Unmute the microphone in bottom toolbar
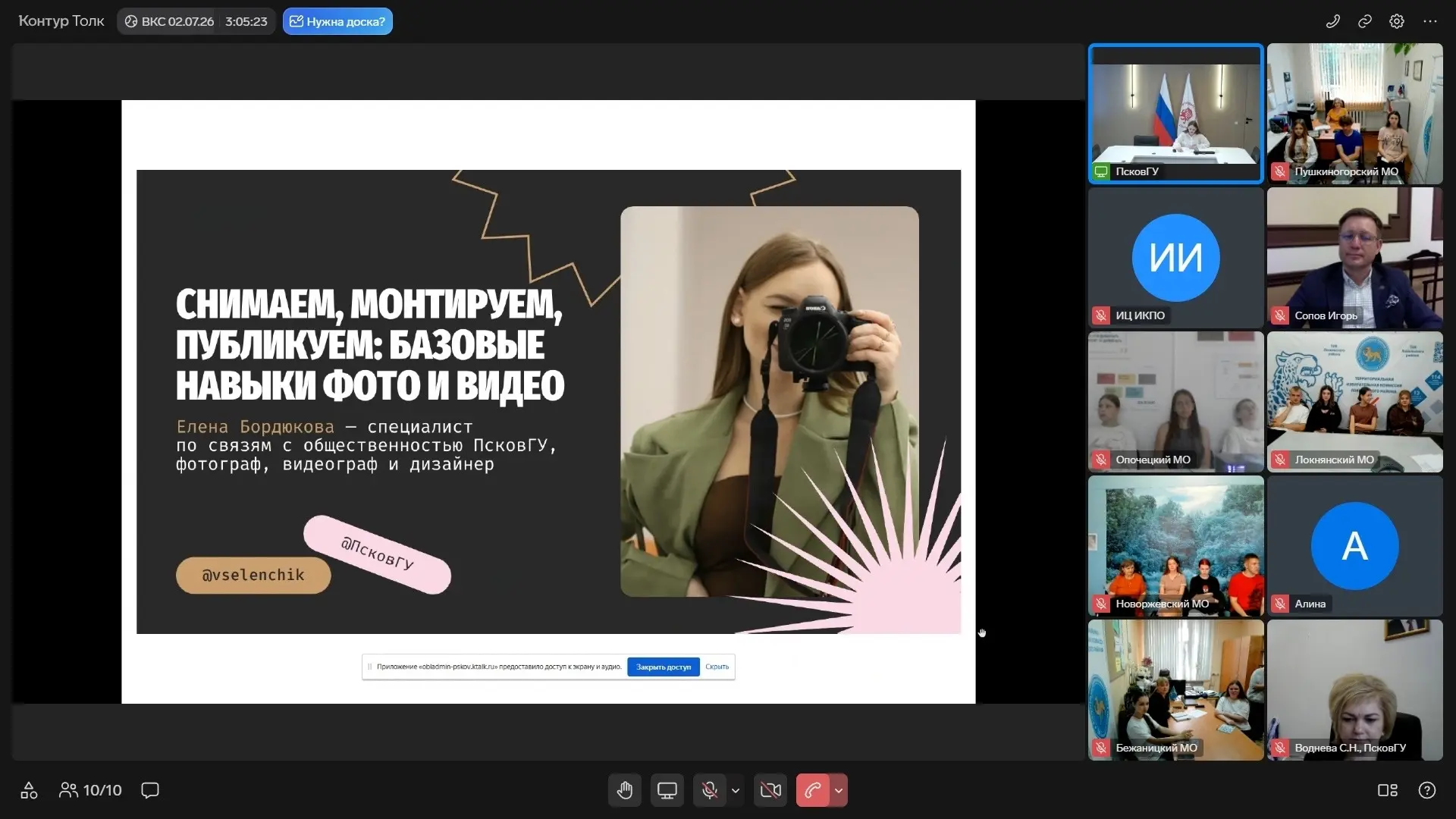The image size is (1456, 819). point(710,790)
